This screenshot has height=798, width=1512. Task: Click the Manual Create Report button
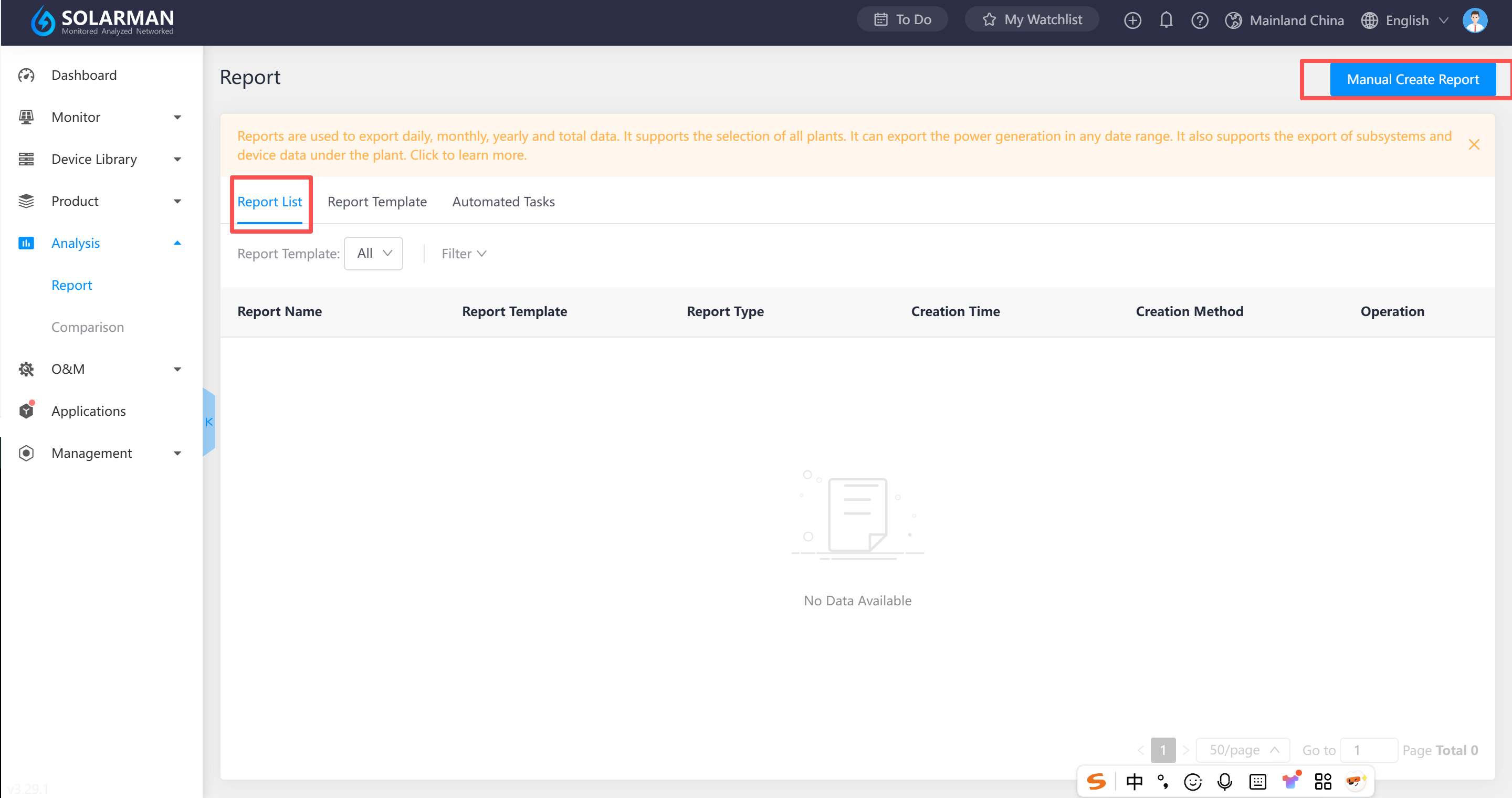pos(1412,79)
